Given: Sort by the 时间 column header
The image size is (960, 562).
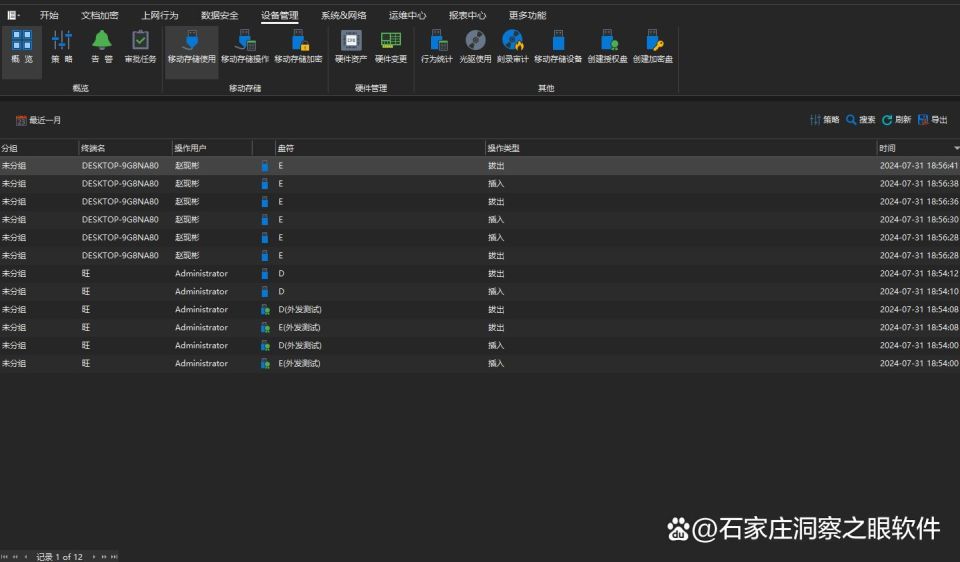Looking at the screenshot, I should pyautogui.click(x=918, y=148).
